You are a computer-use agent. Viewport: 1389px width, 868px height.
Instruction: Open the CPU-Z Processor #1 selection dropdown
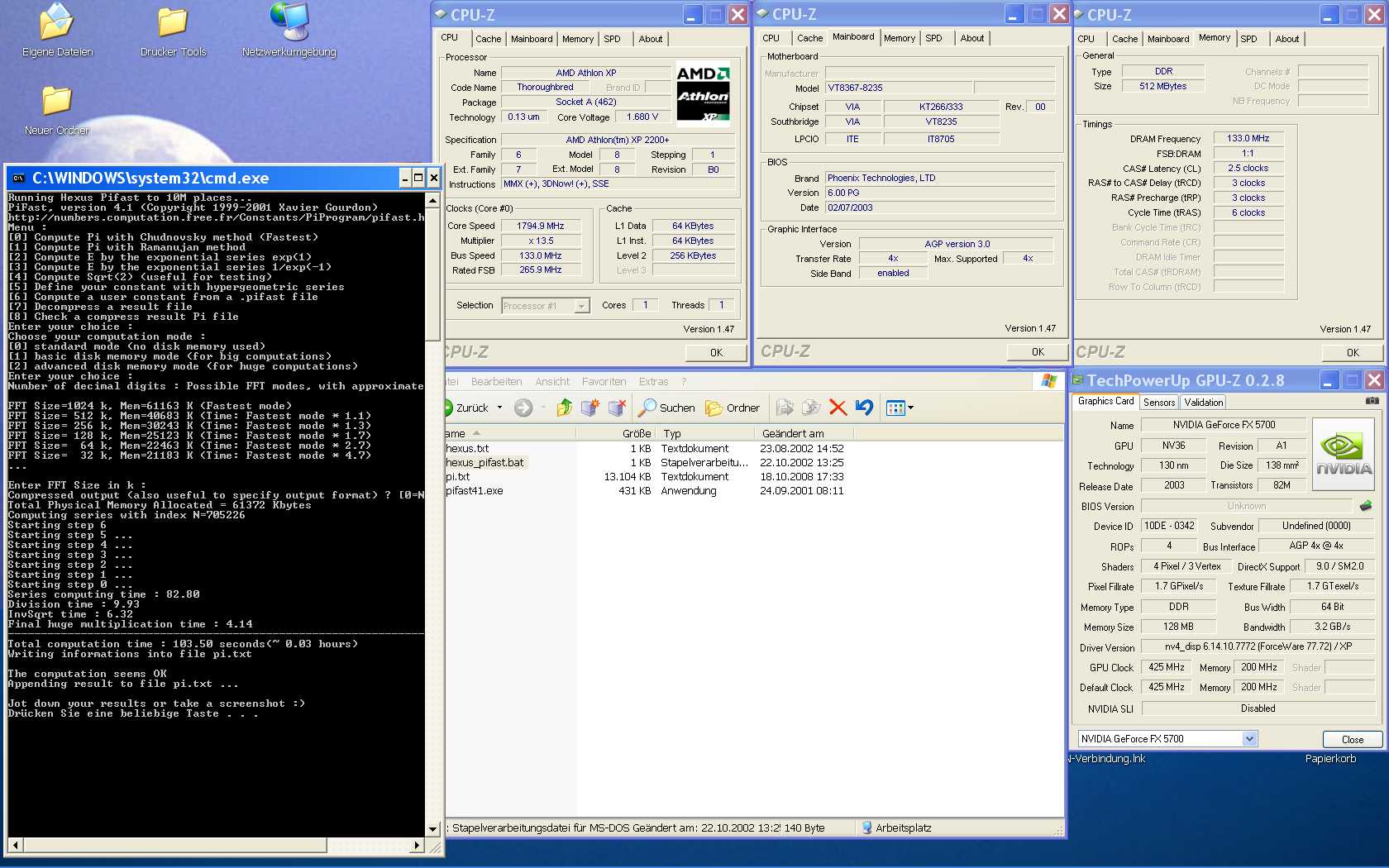[581, 306]
